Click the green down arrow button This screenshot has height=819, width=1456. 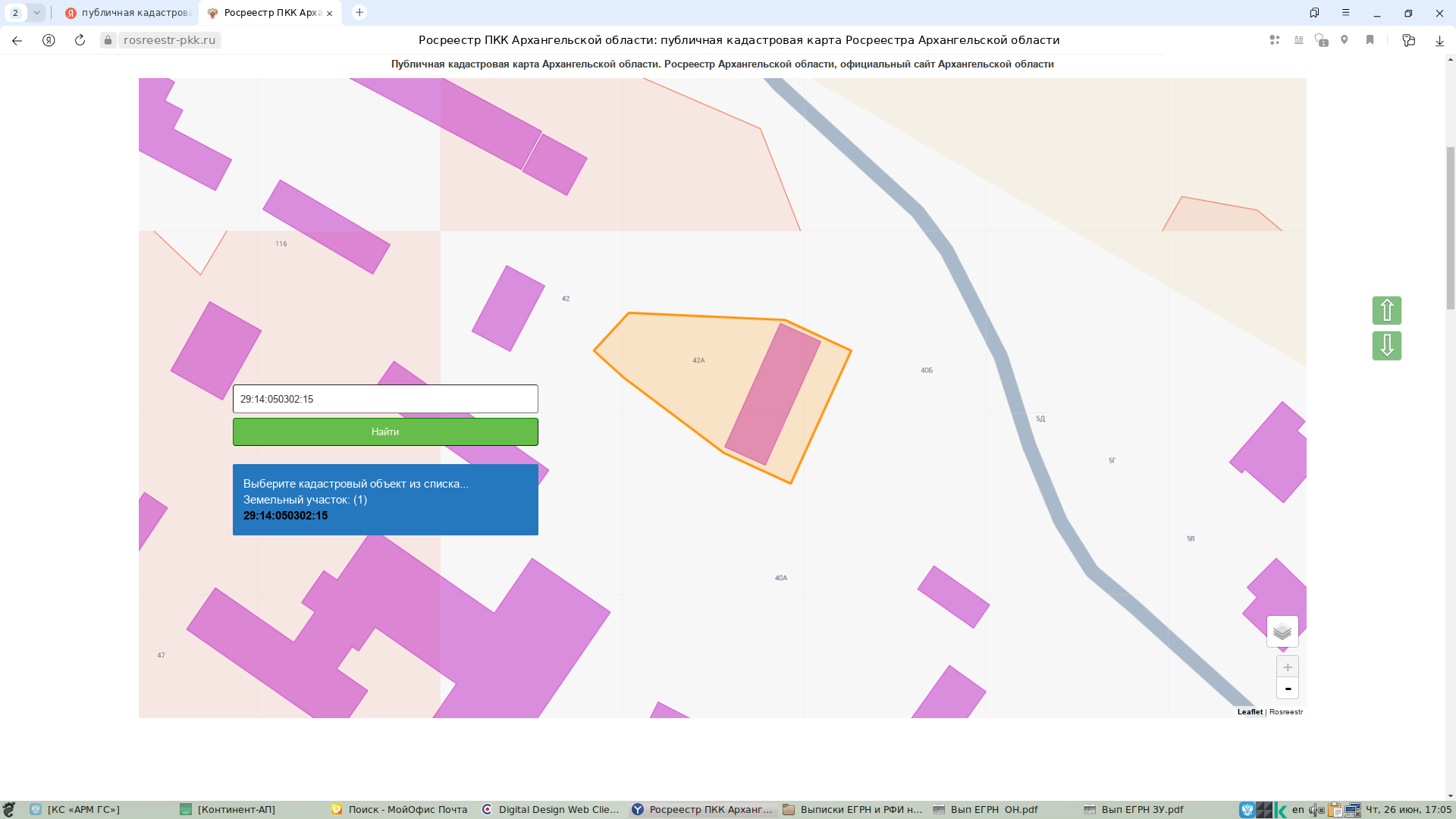(1386, 346)
